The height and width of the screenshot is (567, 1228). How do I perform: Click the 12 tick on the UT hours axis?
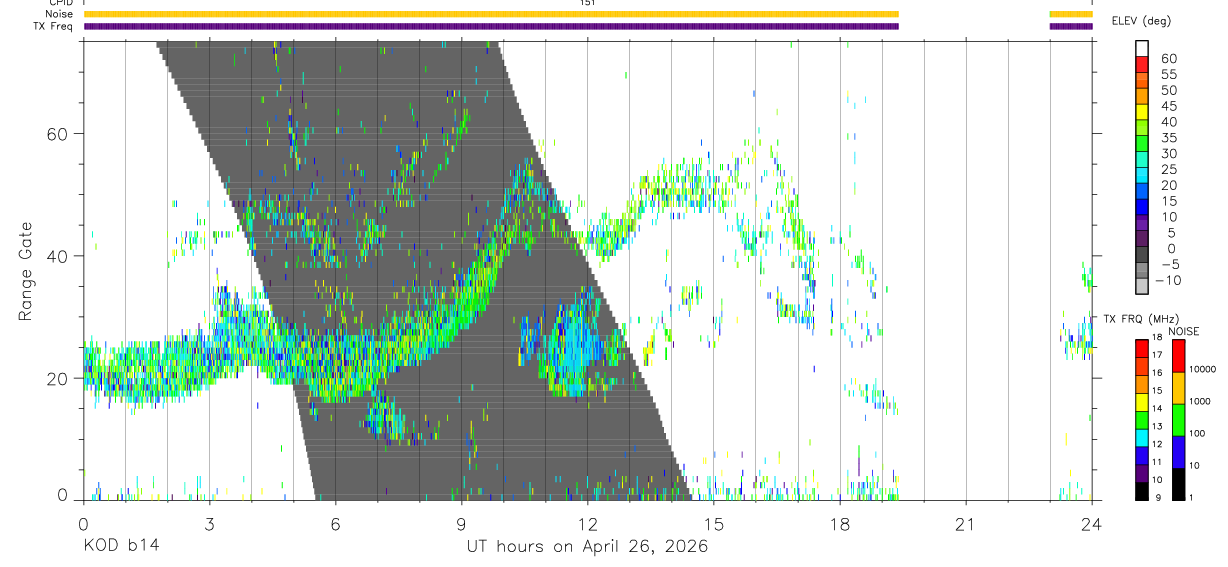tap(588, 524)
